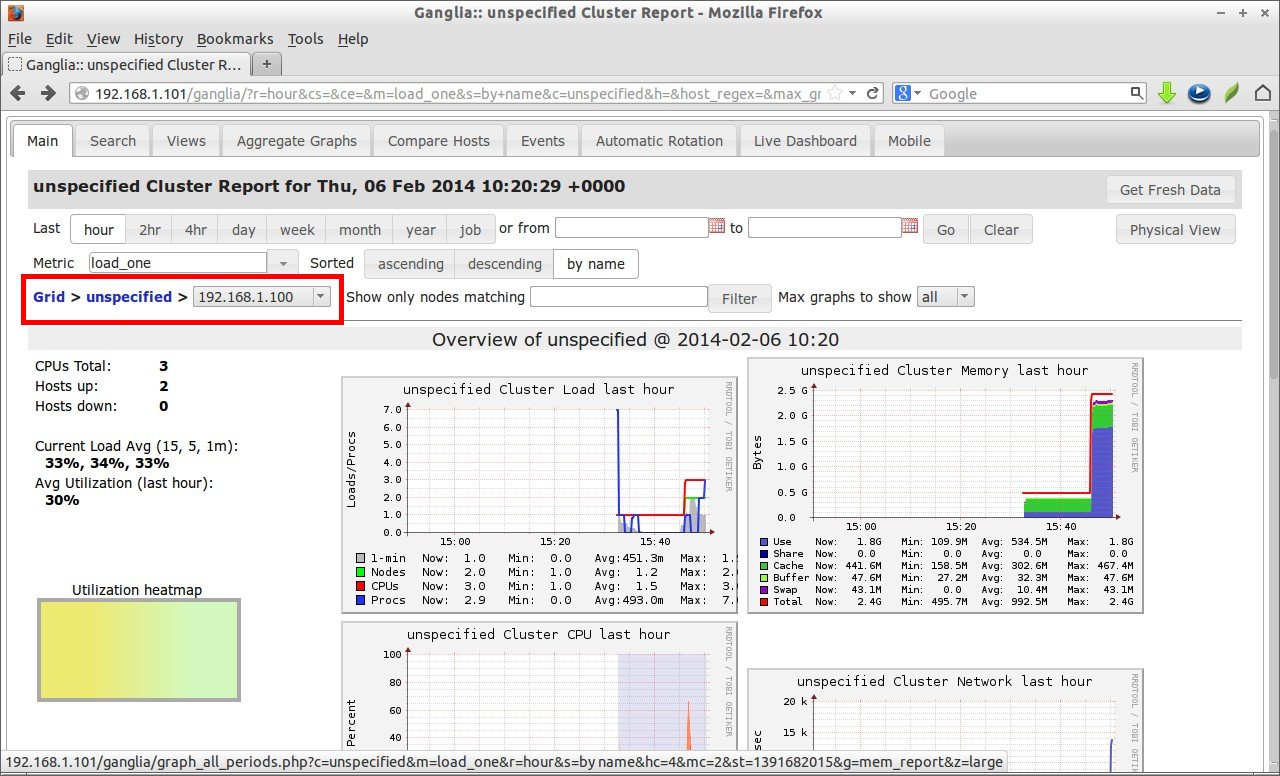Open the Max graphs to show dropdown
Viewport: 1280px width, 776px height.
click(x=945, y=297)
